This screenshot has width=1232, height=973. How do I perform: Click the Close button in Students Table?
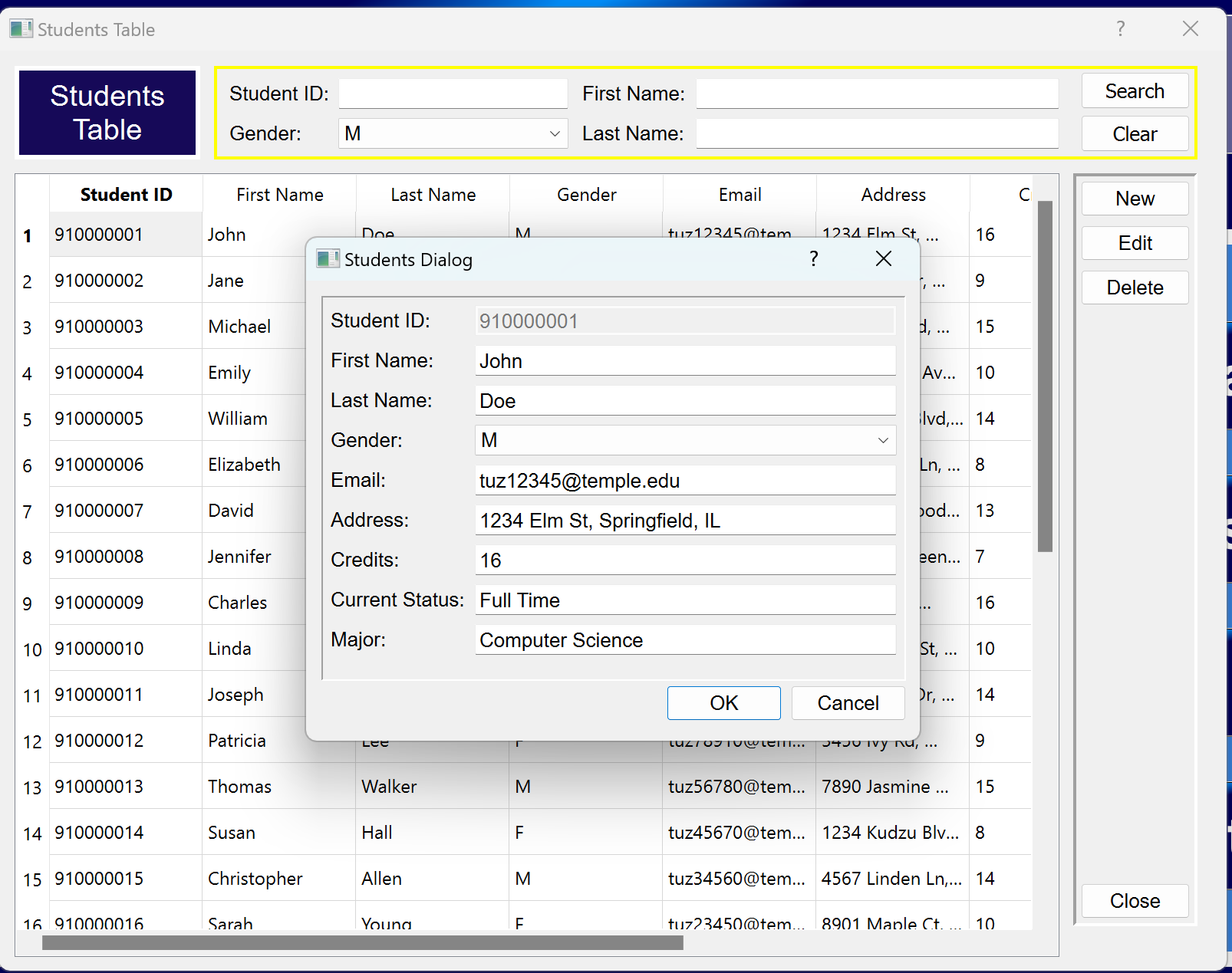click(1135, 901)
